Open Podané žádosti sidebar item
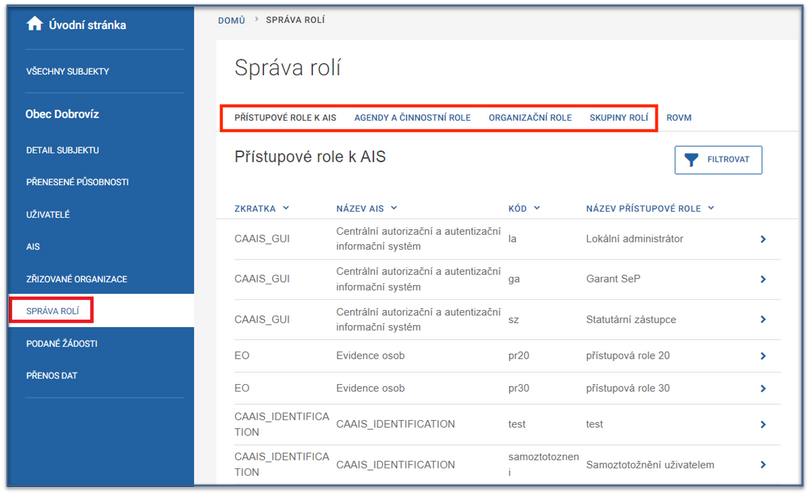Screen dimensions: 810x495 tap(62, 343)
